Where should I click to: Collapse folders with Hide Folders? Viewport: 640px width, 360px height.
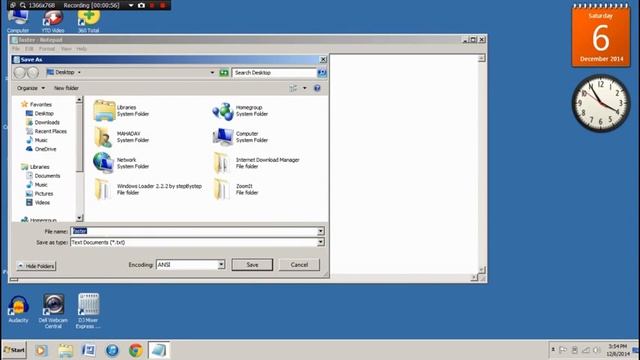tap(36, 266)
